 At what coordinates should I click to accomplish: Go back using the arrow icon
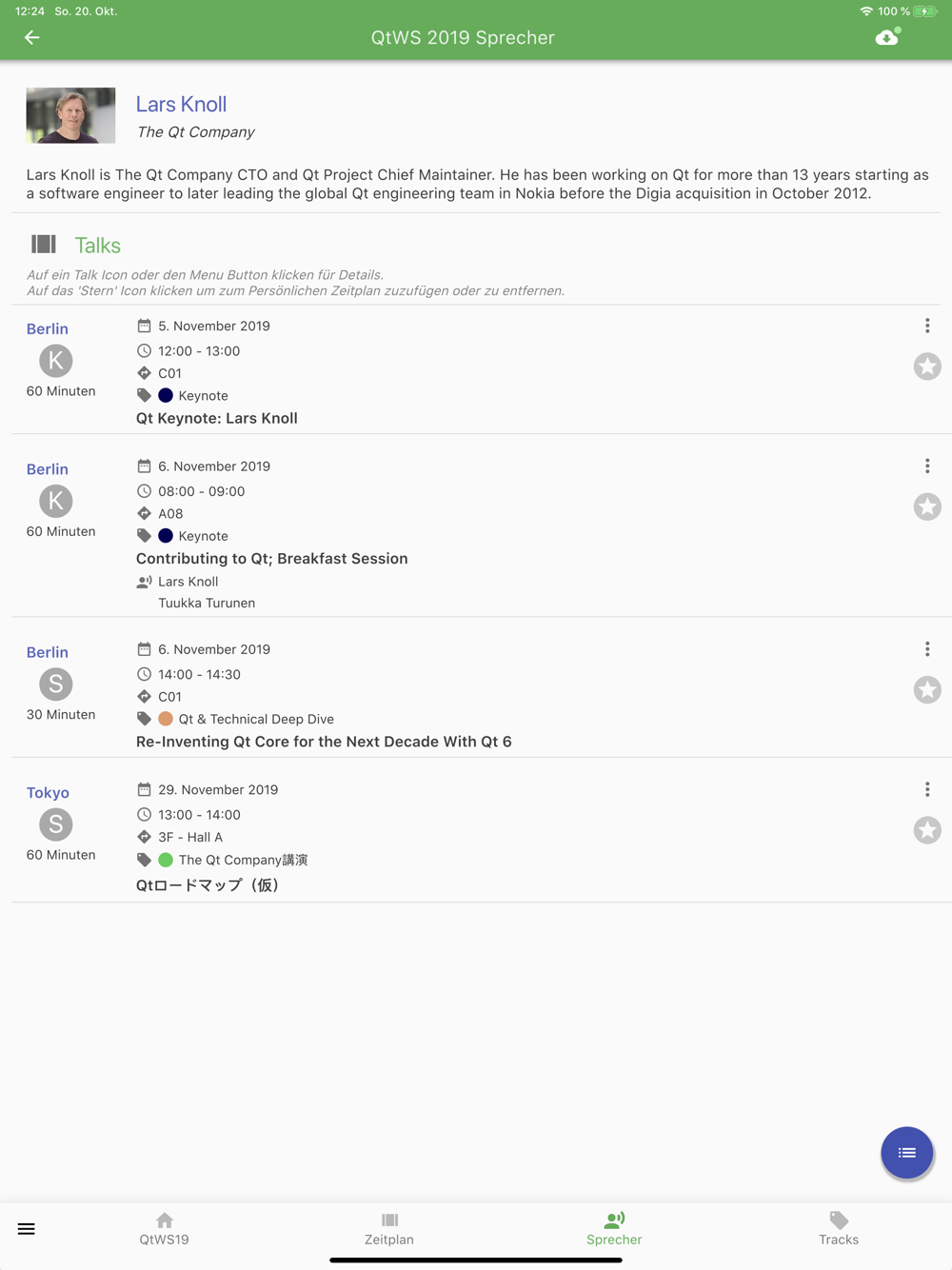32,38
